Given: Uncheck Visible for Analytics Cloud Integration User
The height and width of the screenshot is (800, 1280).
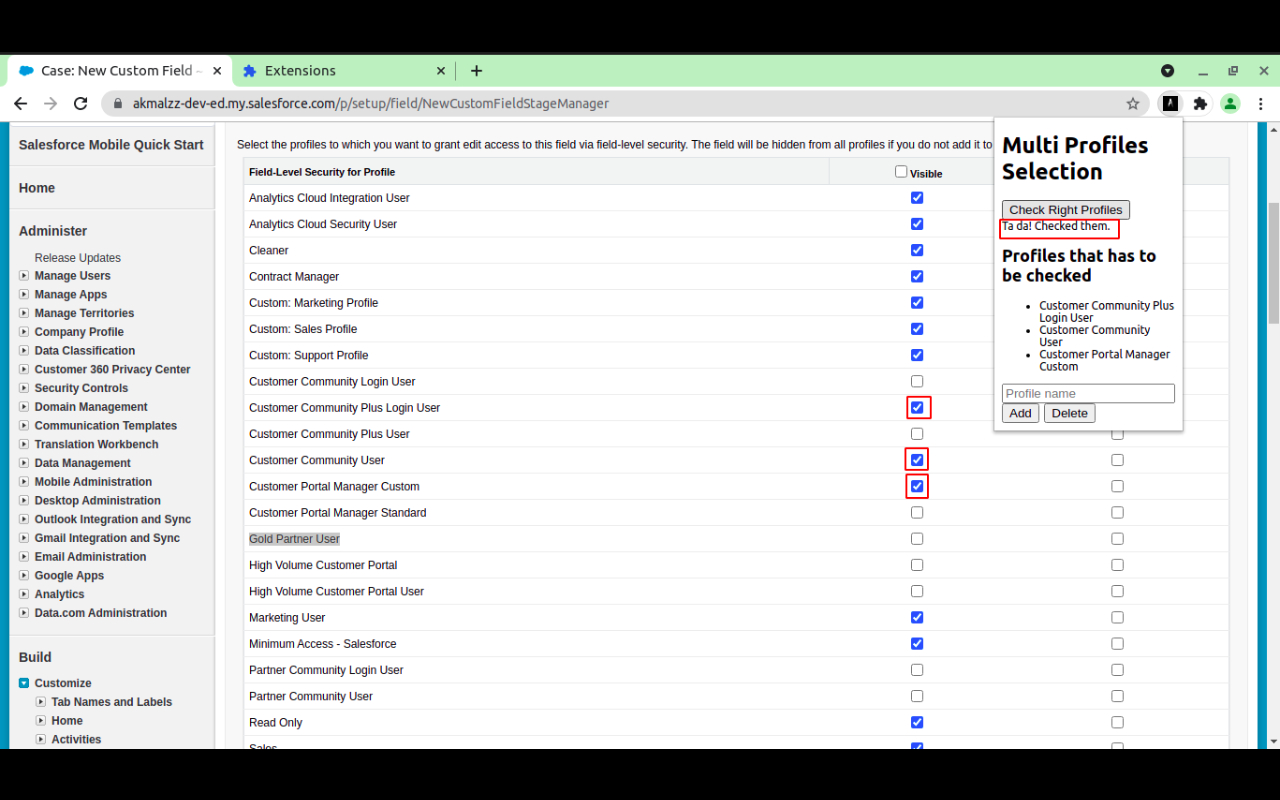Looking at the screenshot, I should 917,198.
